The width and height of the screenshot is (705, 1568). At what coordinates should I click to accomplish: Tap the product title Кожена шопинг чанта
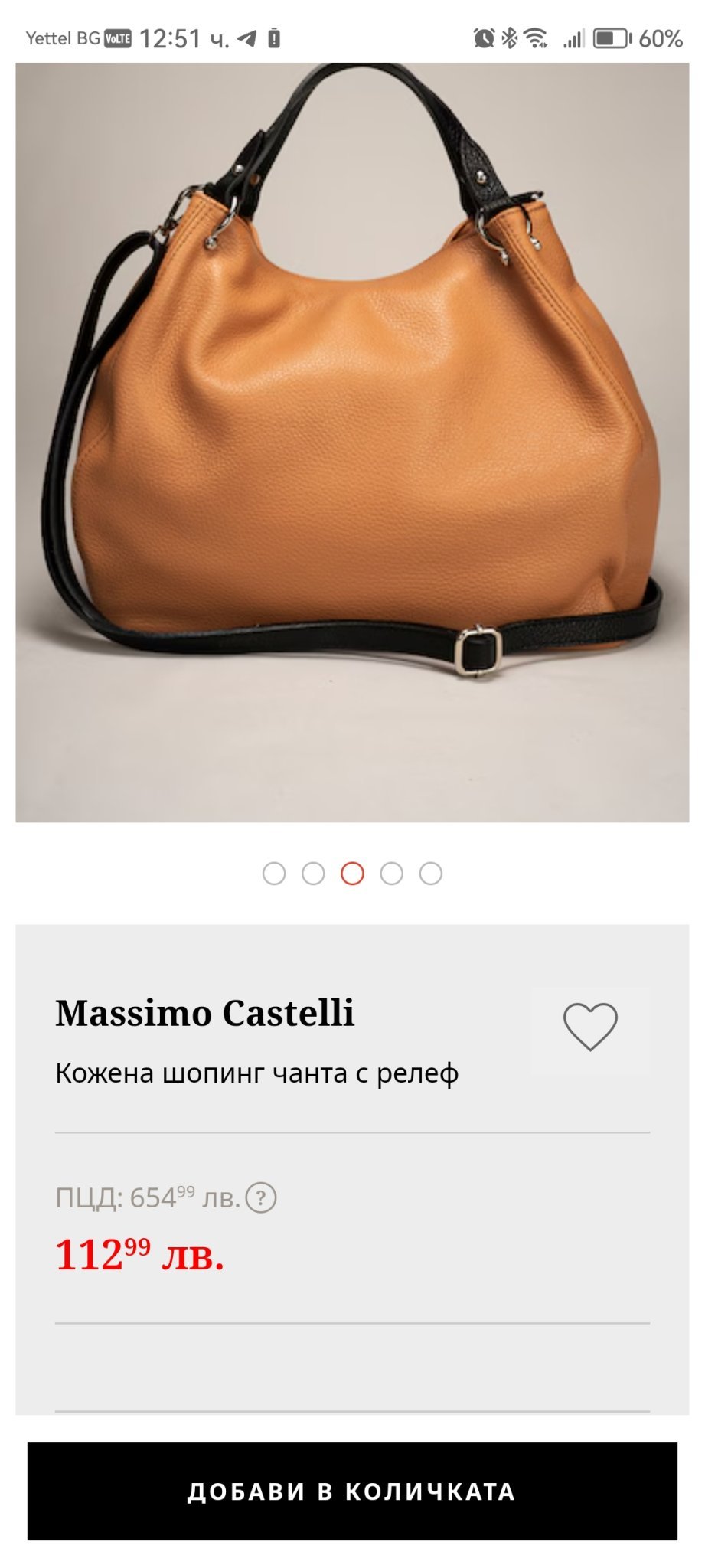tap(257, 1073)
